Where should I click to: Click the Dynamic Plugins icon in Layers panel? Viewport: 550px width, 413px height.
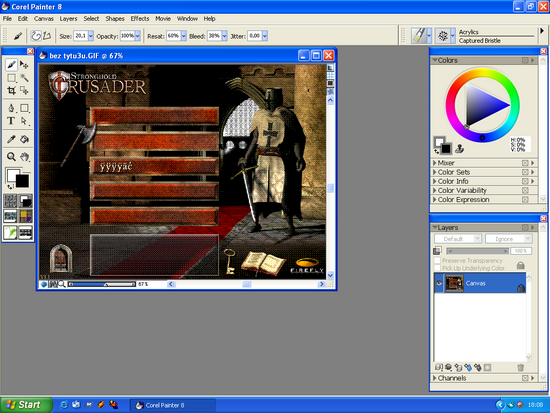pos(449,367)
